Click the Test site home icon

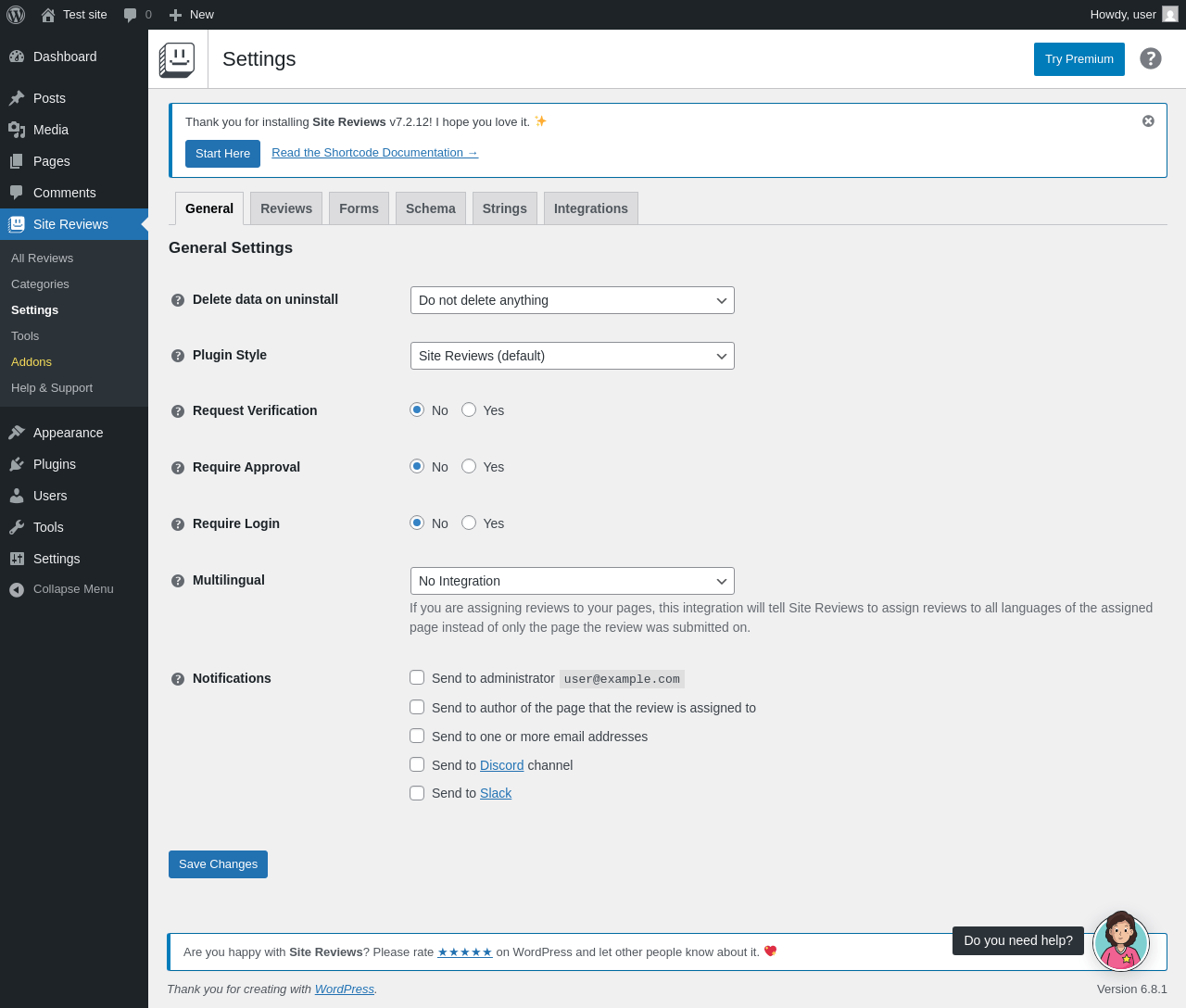point(48,15)
